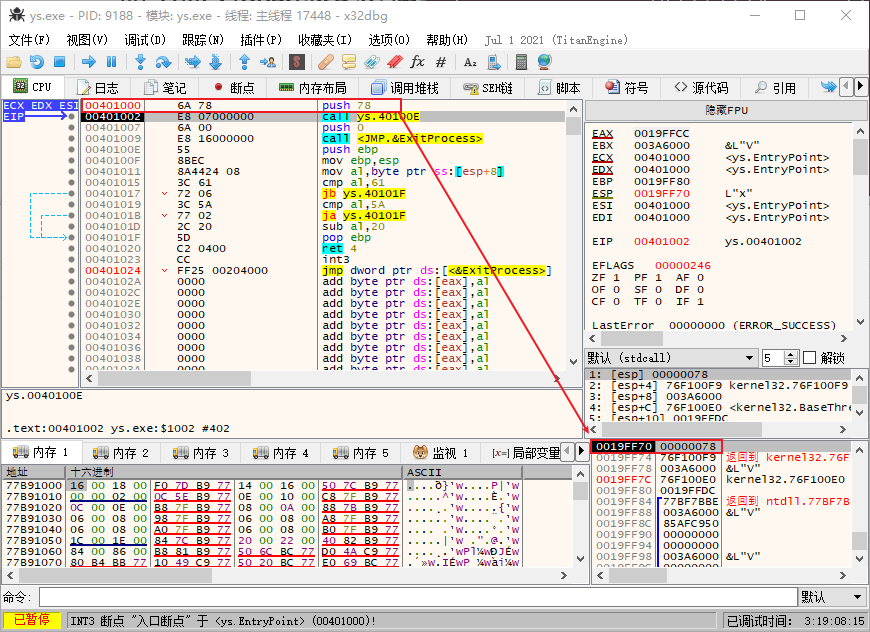Toggle breakpoint bullet at address 0040100E

click(71, 150)
